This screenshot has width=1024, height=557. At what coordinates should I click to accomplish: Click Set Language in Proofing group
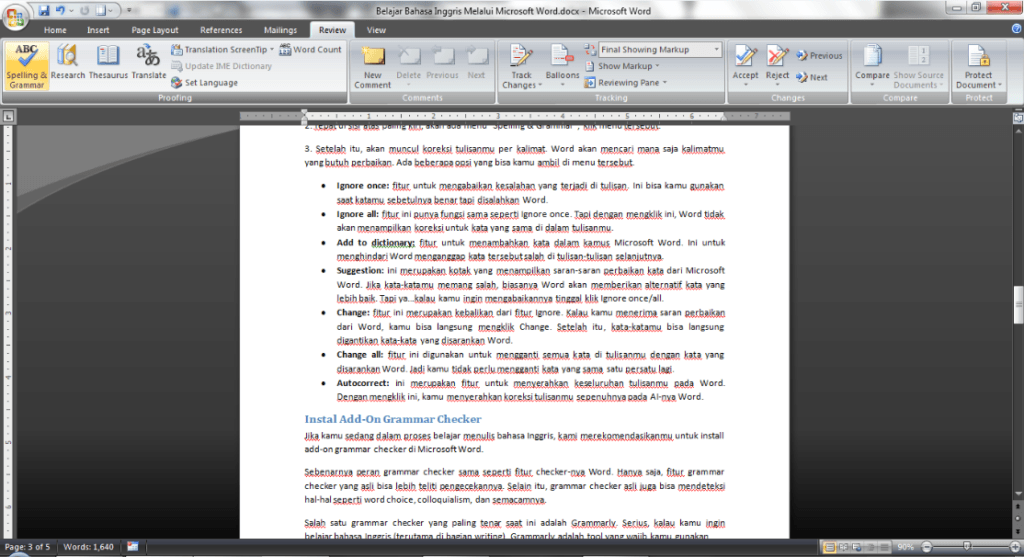(204, 83)
